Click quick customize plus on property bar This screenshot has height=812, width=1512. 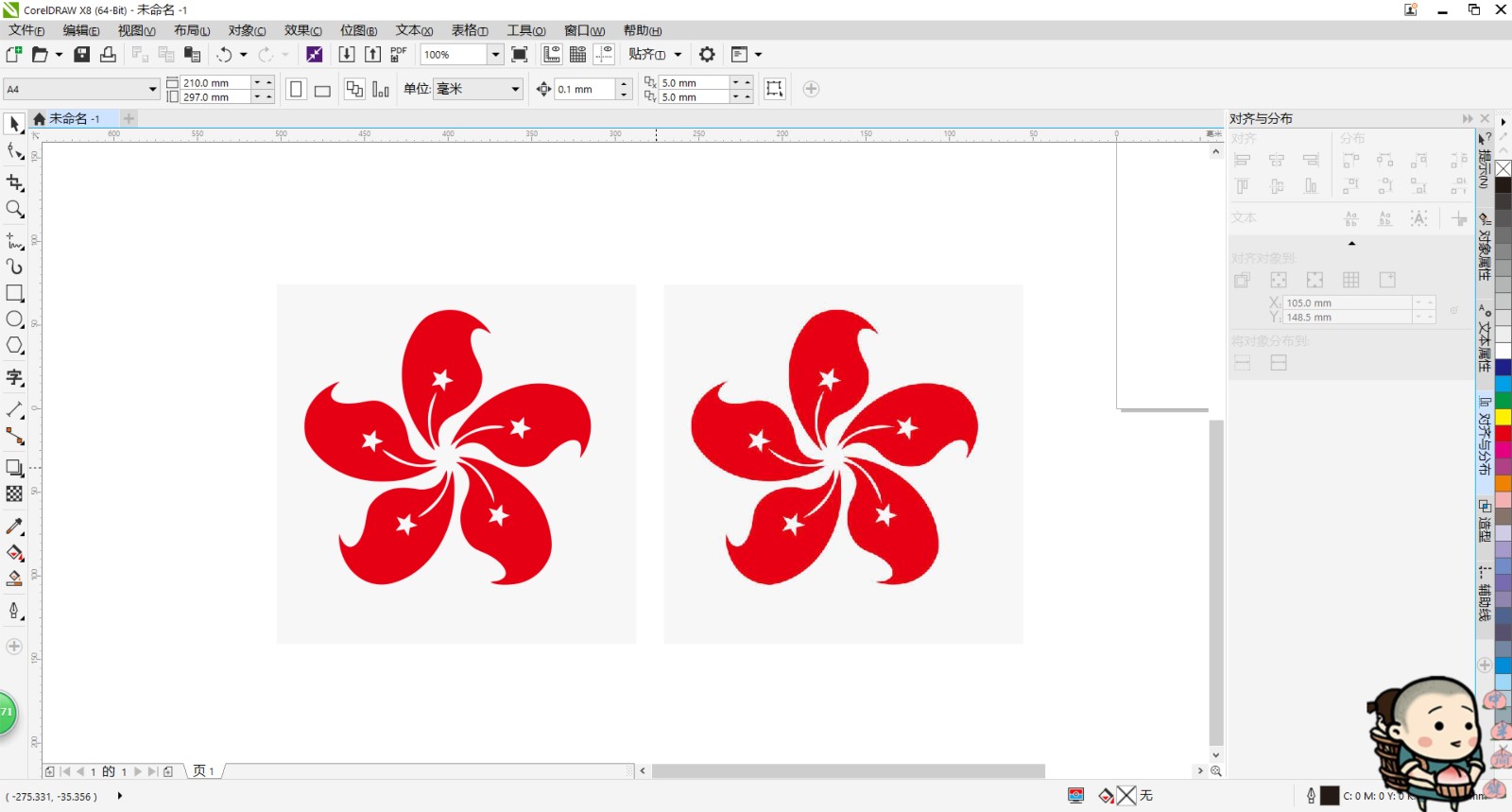(x=811, y=89)
